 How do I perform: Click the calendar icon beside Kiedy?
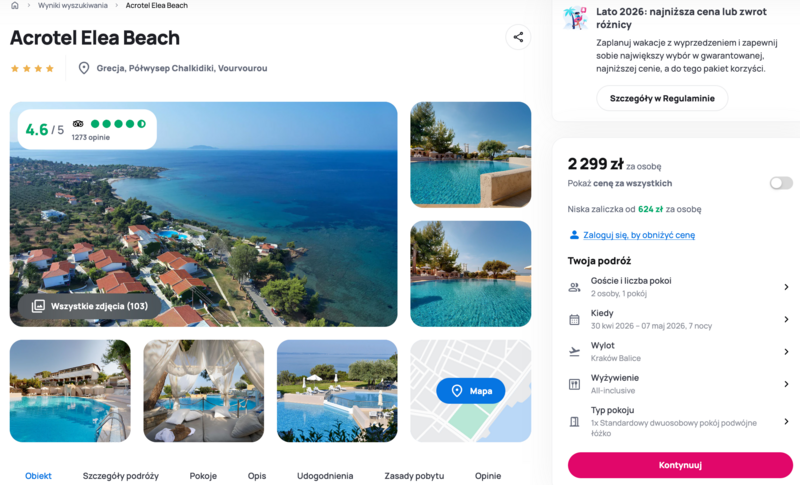[574, 320]
